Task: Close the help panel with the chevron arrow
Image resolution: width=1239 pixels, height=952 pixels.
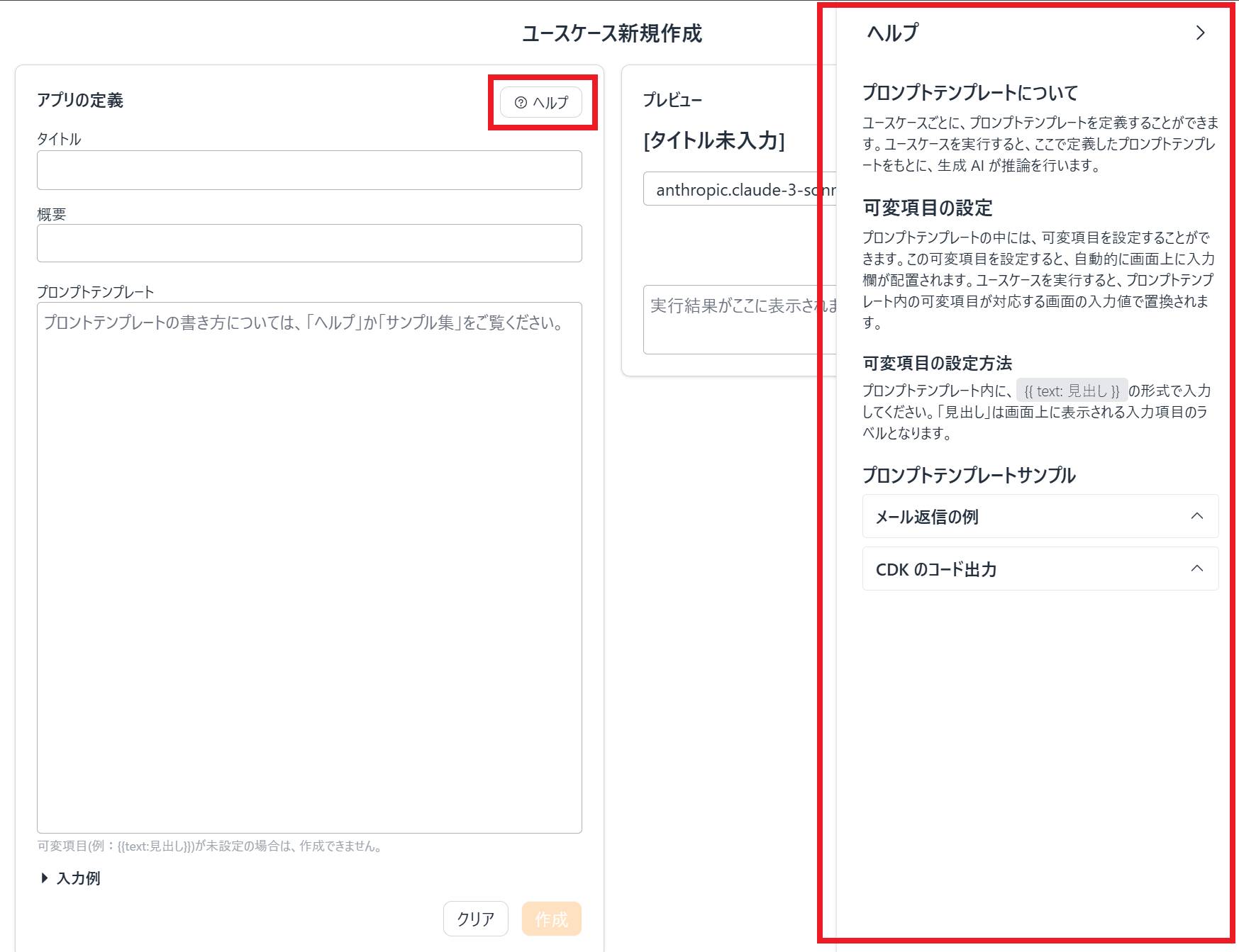Action: (1200, 33)
